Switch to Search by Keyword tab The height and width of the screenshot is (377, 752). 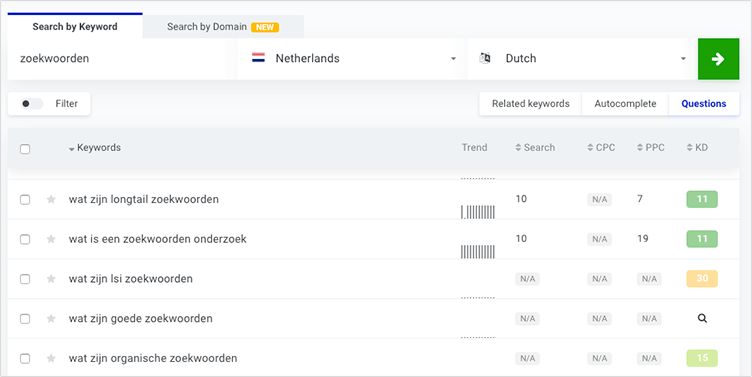tap(75, 26)
